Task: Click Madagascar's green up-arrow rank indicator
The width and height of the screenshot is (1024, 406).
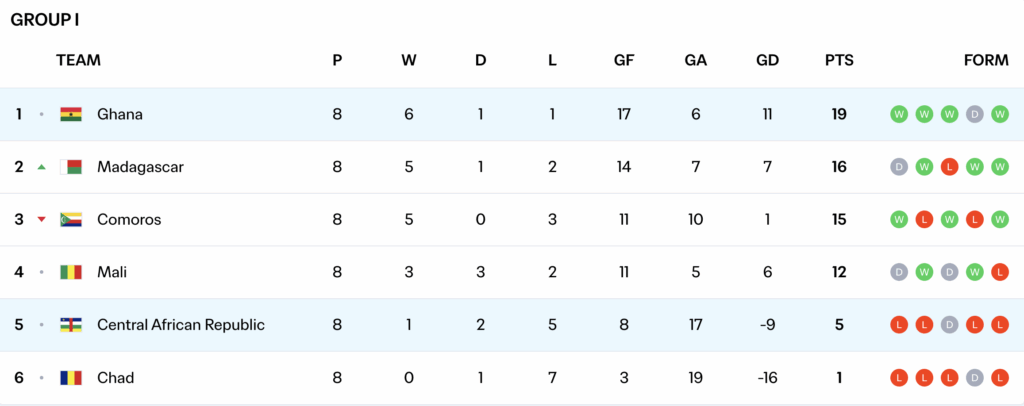Action: pyautogui.click(x=41, y=167)
